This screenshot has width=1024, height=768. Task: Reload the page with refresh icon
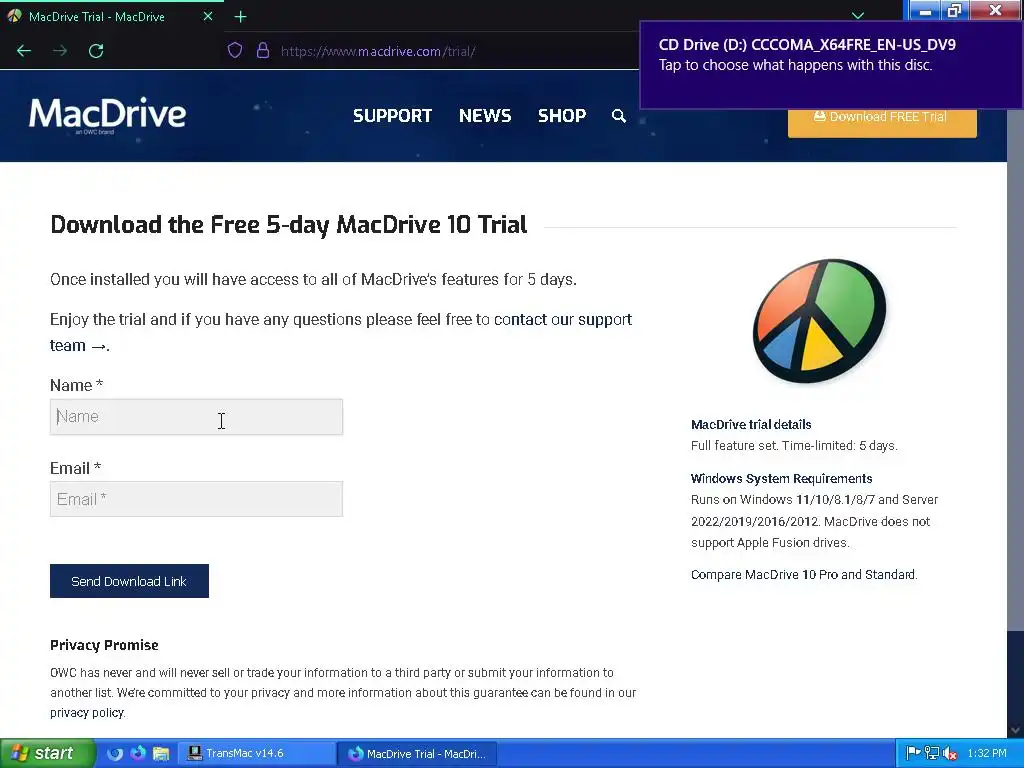(x=96, y=51)
